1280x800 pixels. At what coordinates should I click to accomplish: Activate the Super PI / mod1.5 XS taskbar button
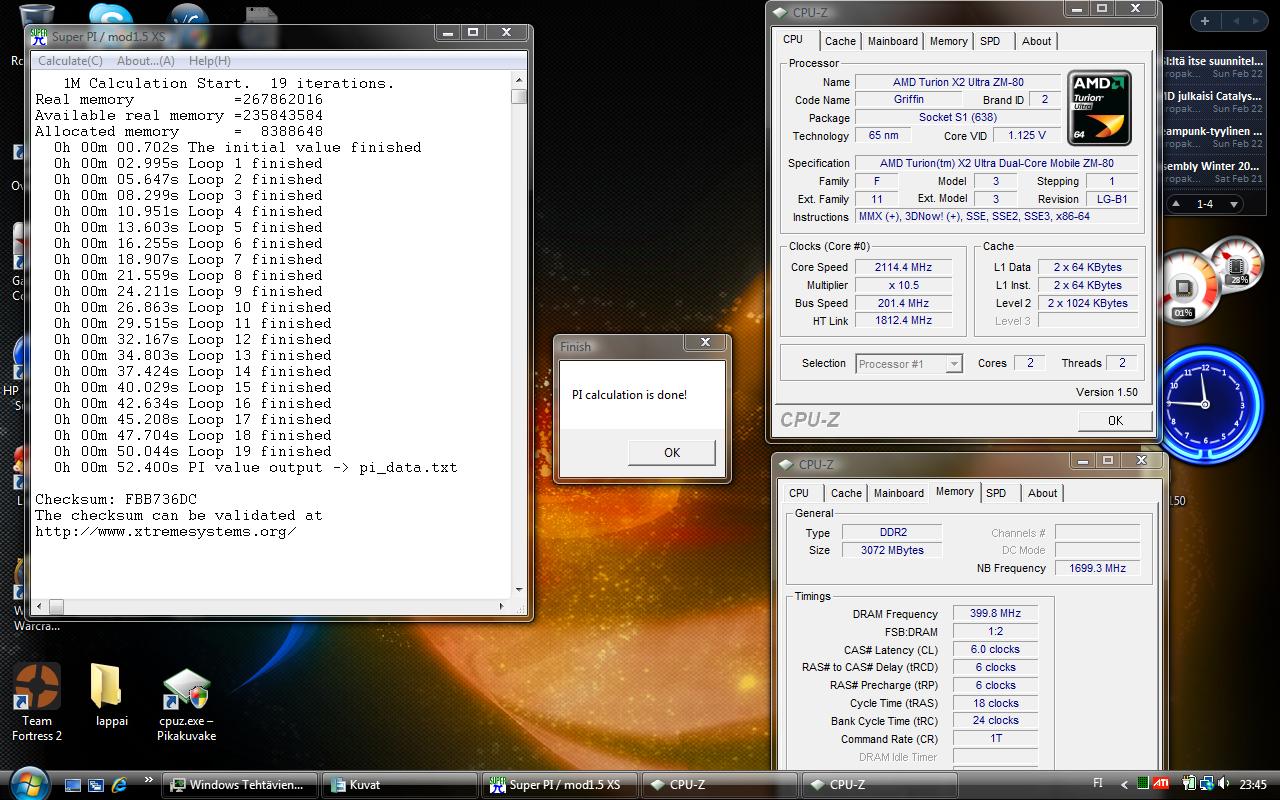click(x=560, y=785)
